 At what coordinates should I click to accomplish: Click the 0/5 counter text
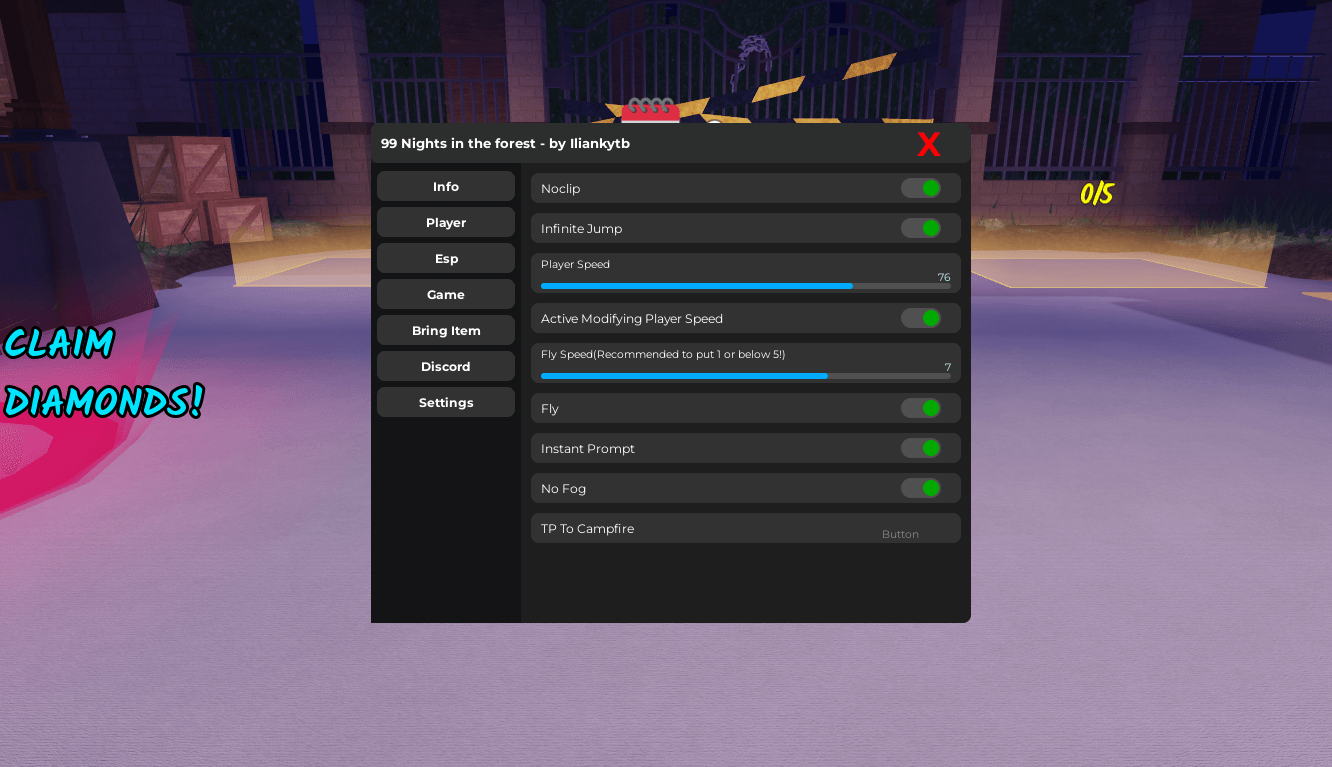[x=1097, y=194]
